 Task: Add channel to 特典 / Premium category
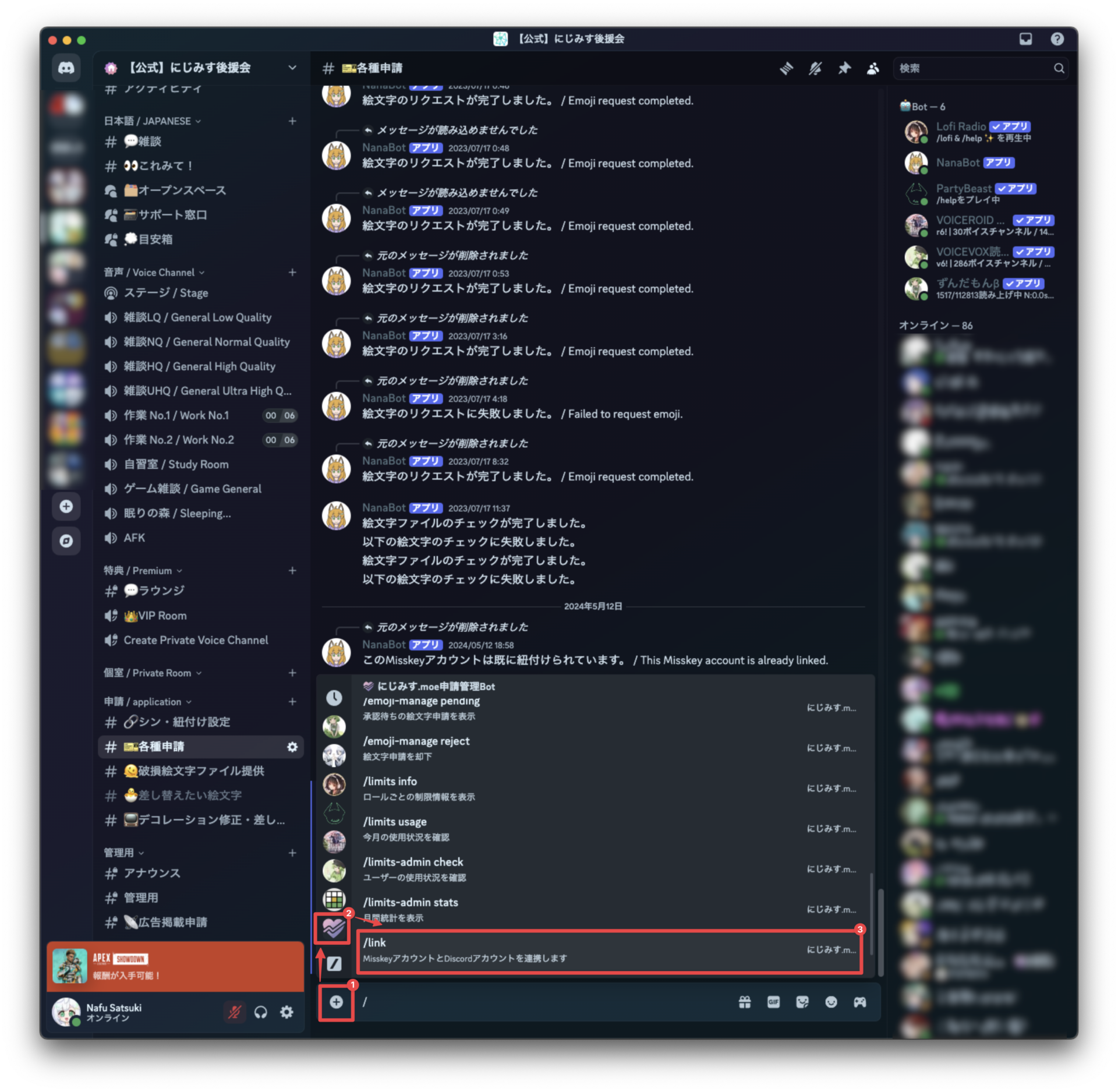292,571
